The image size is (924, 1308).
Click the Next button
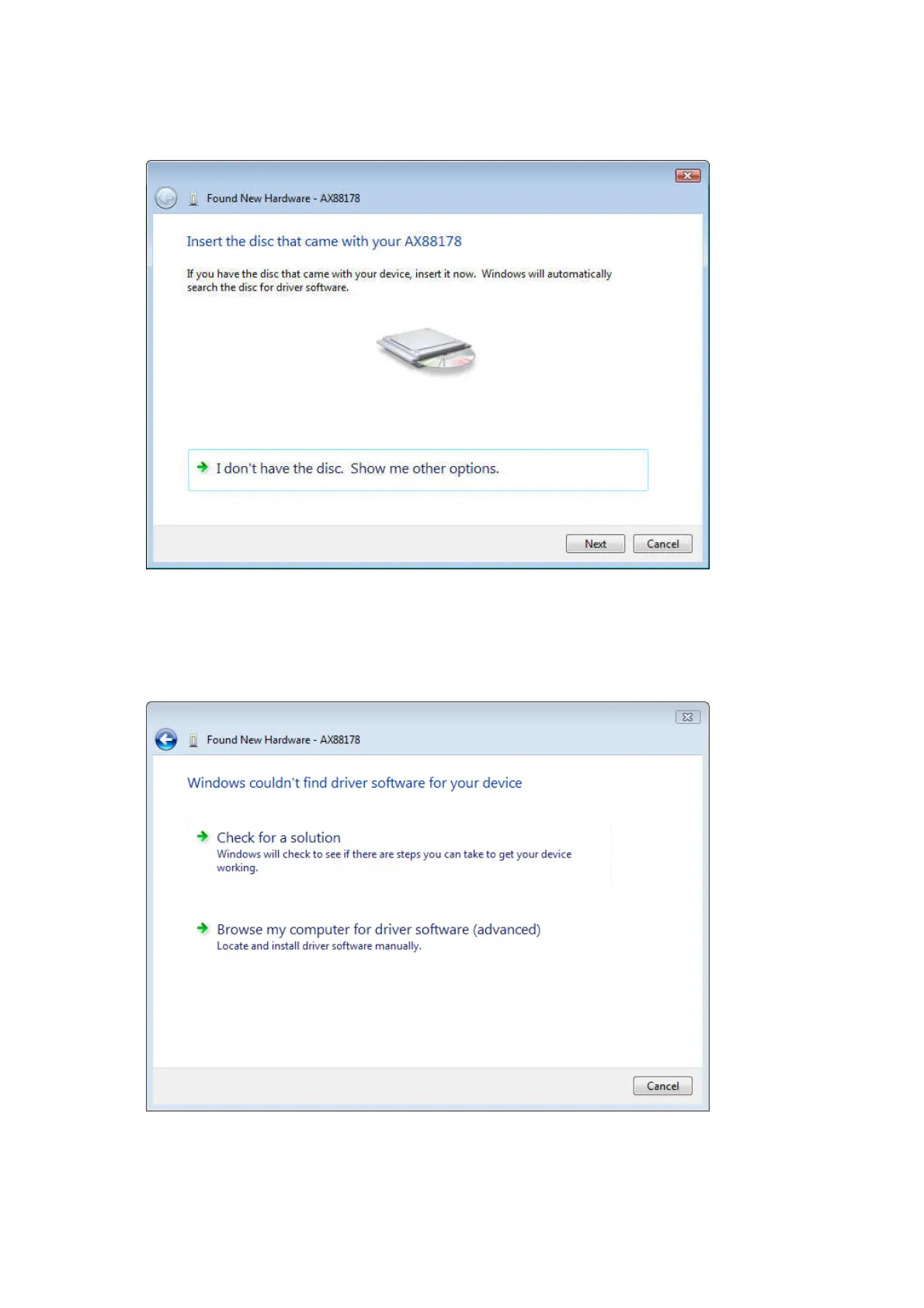click(x=596, y=544)
